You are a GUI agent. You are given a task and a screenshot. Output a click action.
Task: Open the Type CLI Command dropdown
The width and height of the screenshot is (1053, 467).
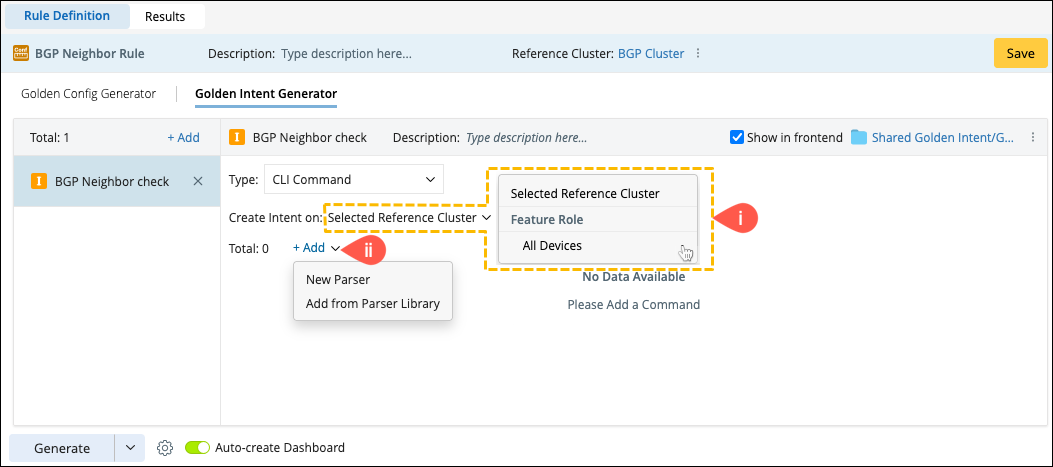tap(353, 180)
